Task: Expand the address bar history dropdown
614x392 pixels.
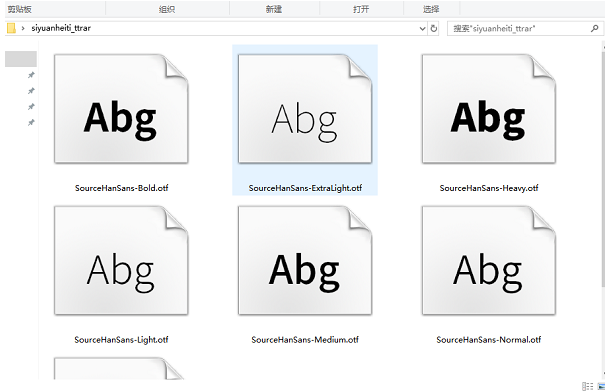Action: [422, 29]
